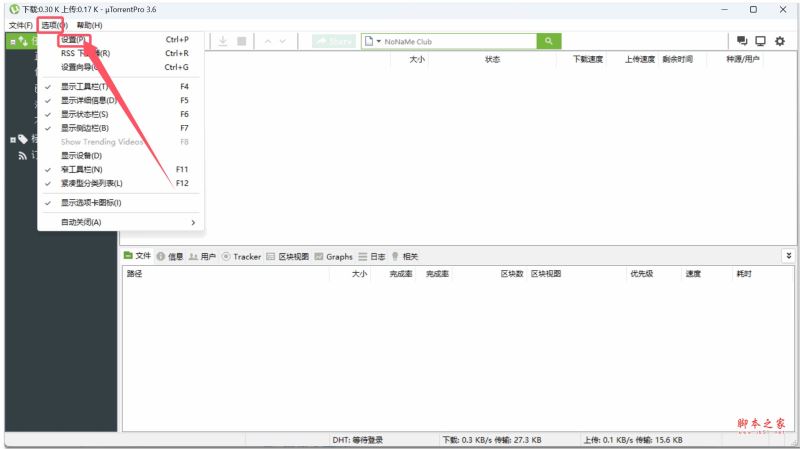Switch to the Tracker tab
This screenshot has width=800, height=449.
(242, 257)
